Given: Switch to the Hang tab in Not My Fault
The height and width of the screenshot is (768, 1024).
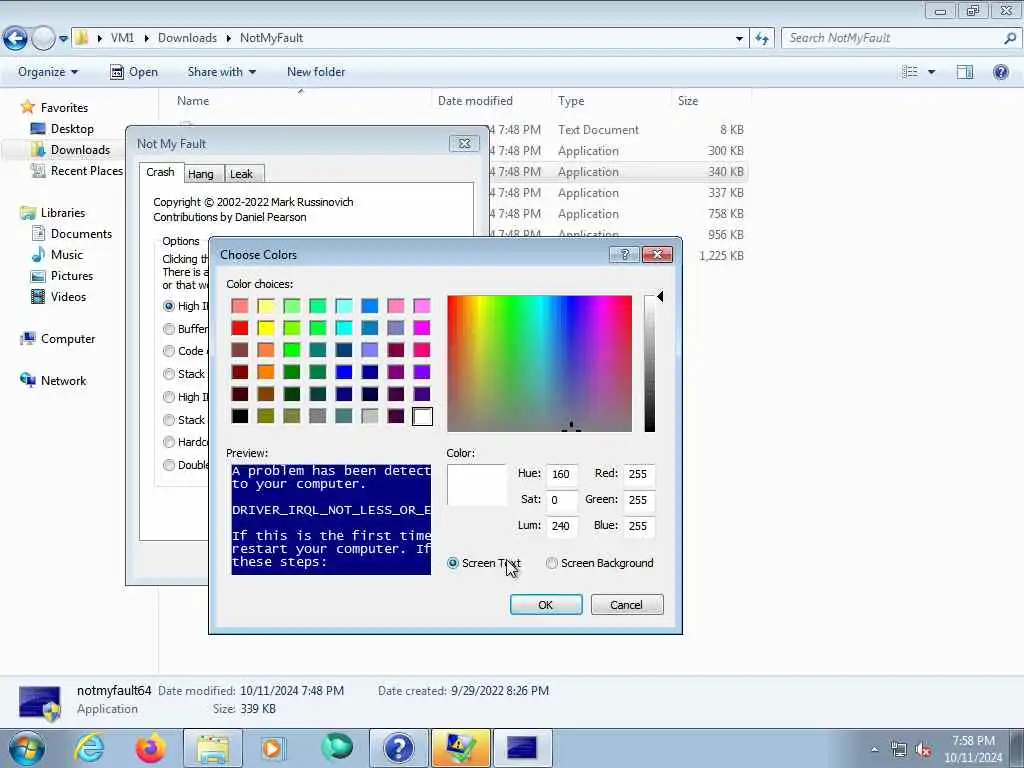Looking at the screenshot, I should click(x=201, y=174).
